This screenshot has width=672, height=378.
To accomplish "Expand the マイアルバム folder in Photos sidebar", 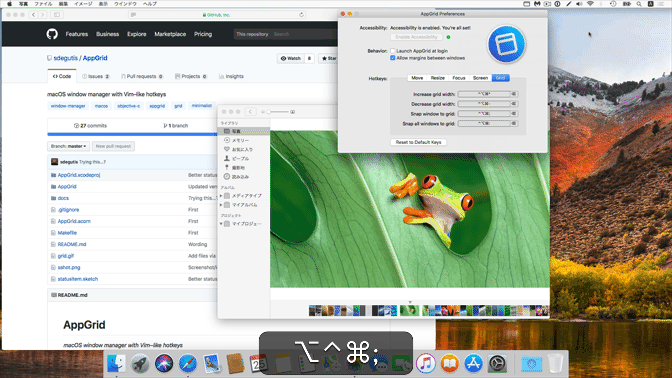I will (x=221, y=205).
